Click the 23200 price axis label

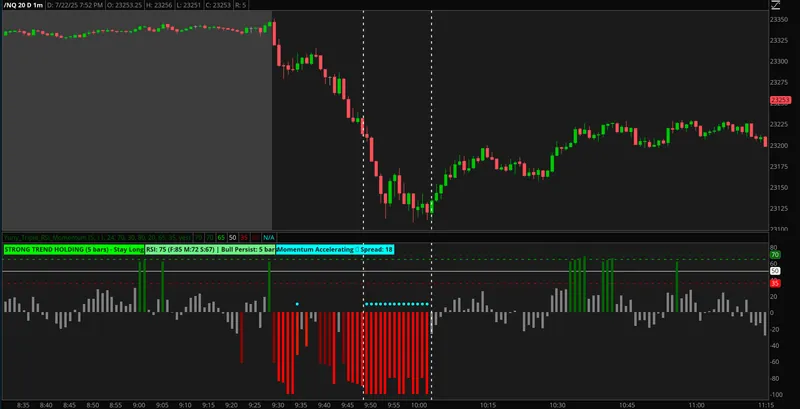click(780, 145)
